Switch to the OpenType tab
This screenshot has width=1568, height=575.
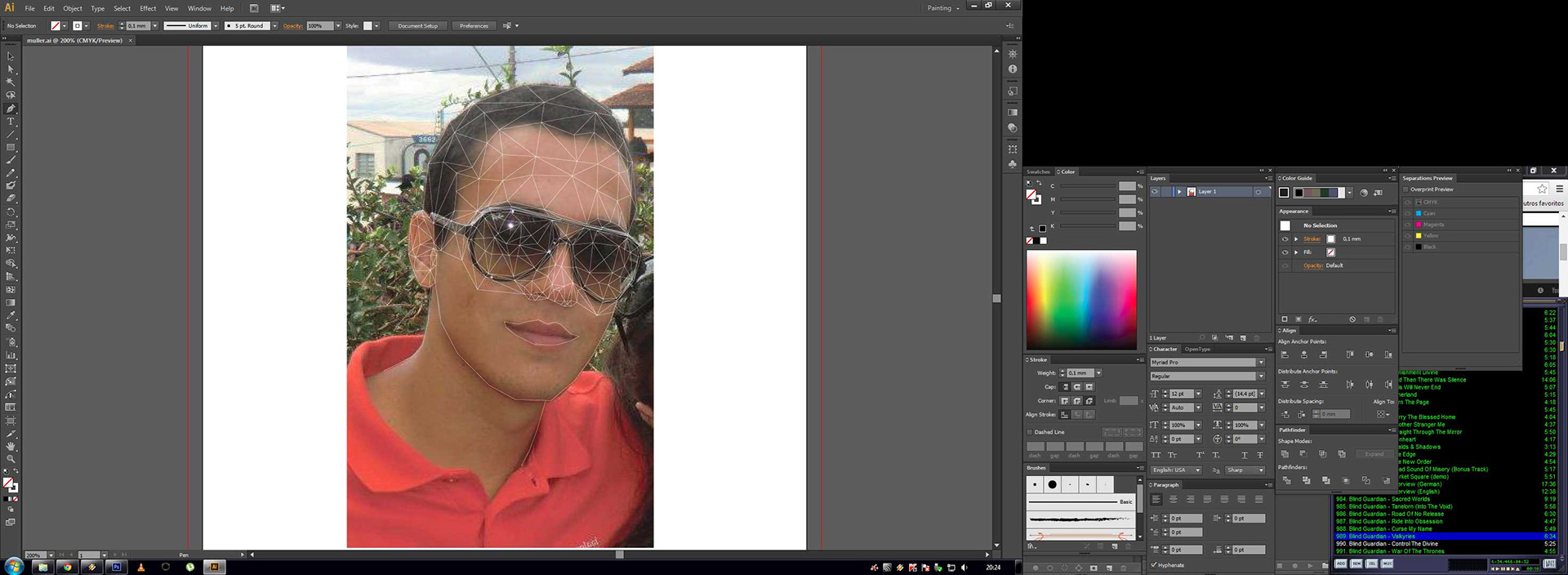[x=1198, y=350]
